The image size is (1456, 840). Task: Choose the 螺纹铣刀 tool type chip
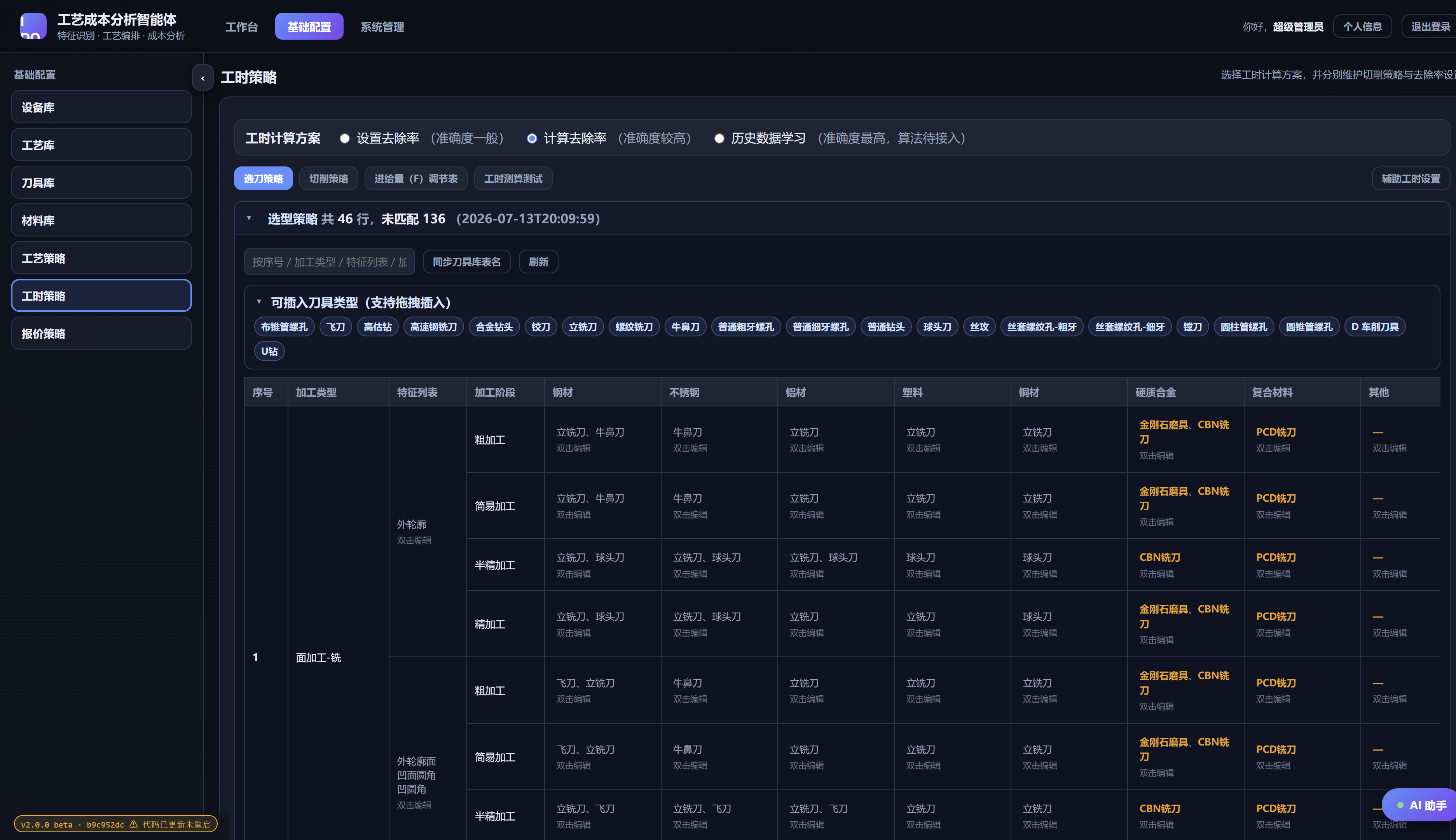click(634, 327)
